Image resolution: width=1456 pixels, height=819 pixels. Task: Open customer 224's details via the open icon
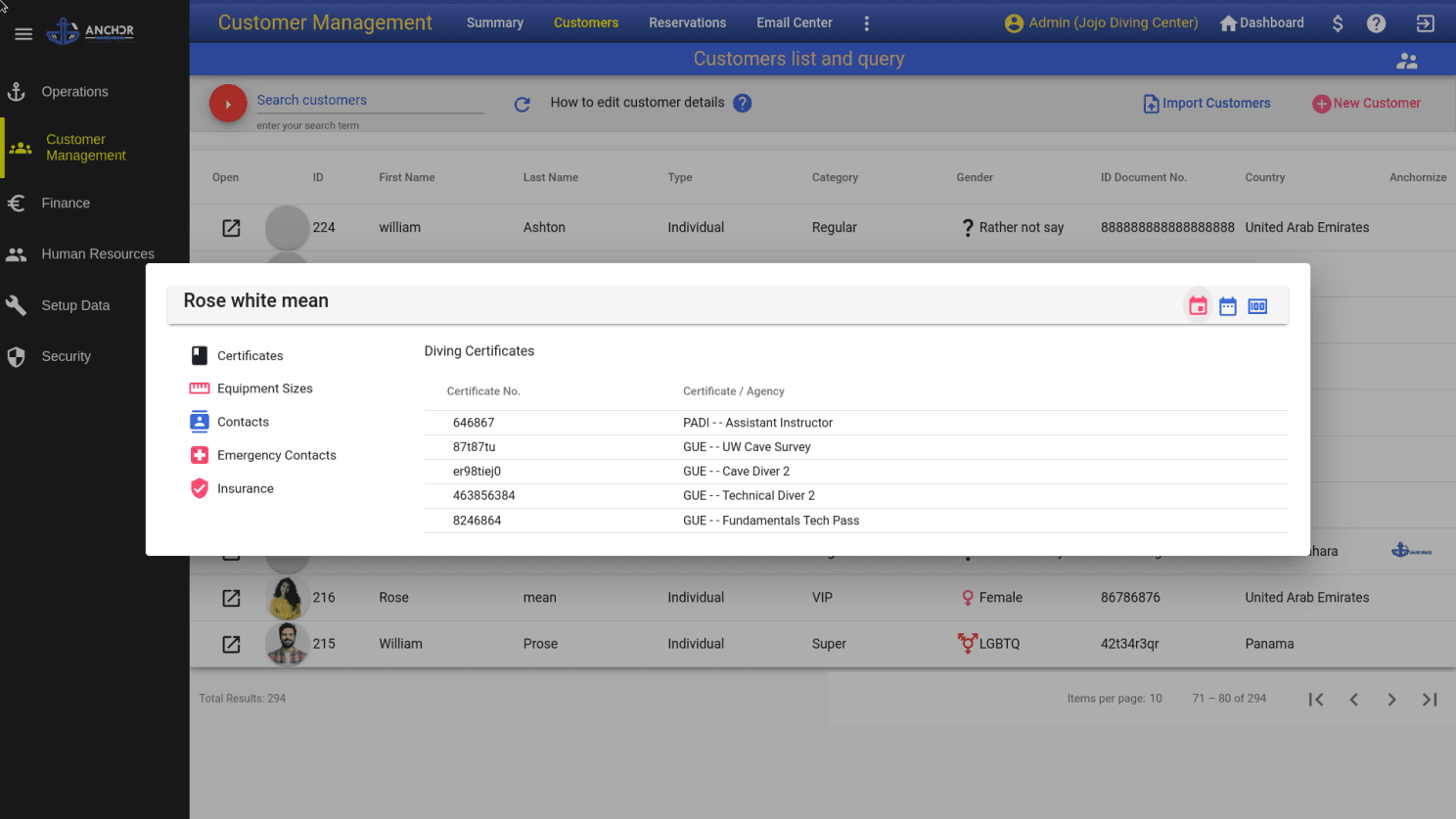231,227
